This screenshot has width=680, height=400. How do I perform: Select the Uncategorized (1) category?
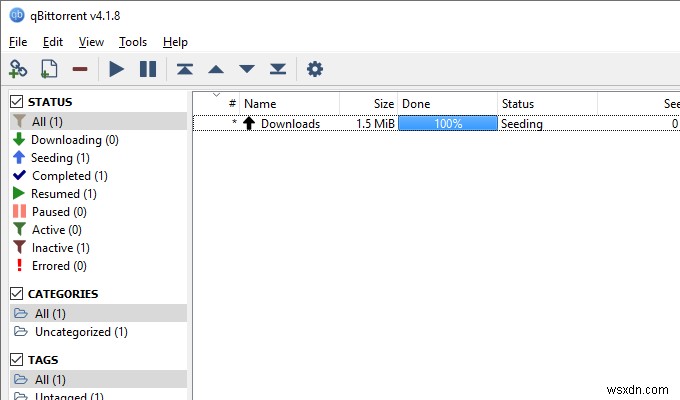[98, 331]
